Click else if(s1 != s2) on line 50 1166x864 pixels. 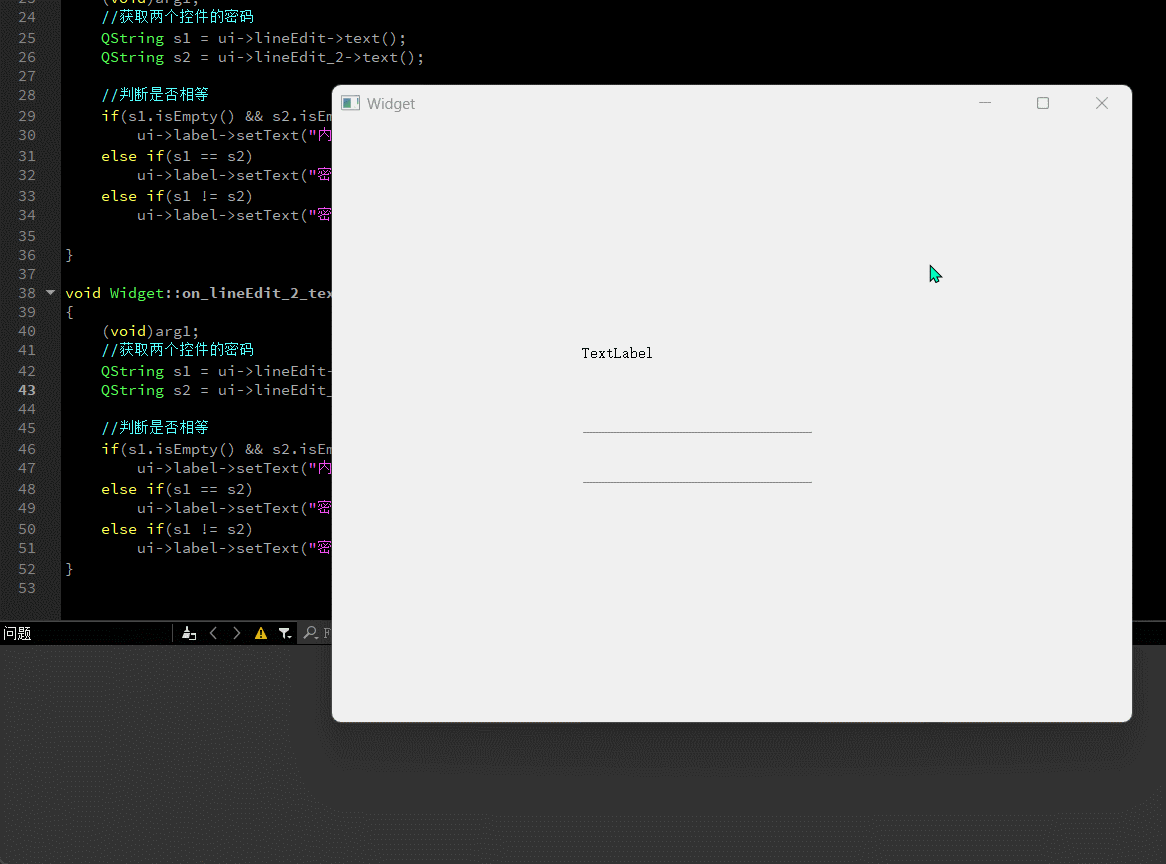(x=177, y=529)
